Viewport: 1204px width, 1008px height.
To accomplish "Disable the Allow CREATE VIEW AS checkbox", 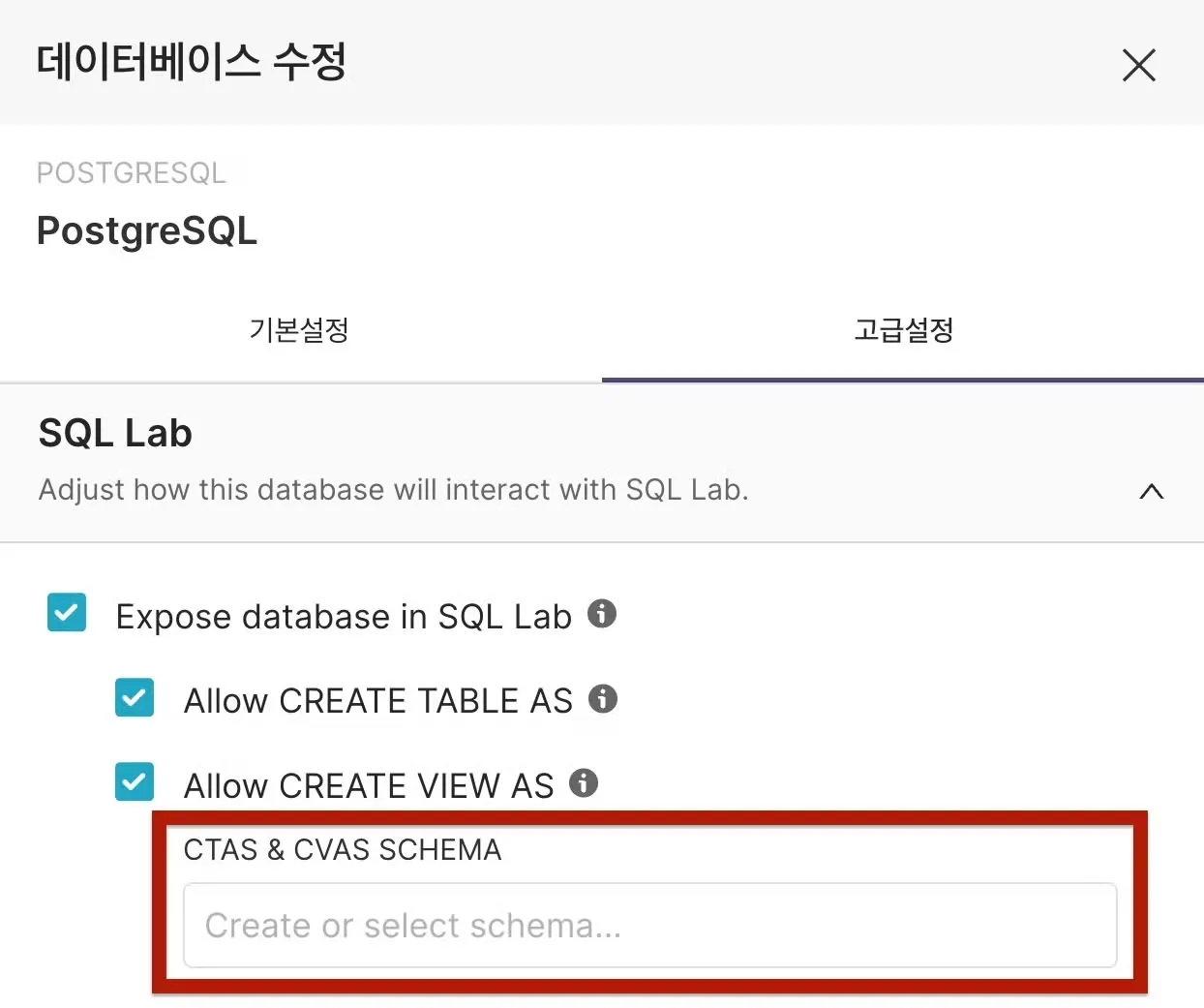I will [x=135, y=782].
